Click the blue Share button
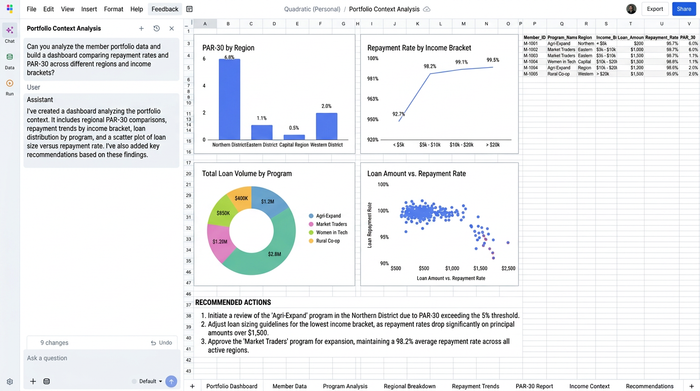The width and height of the screenshot is (700, 391). coord(683,9)
